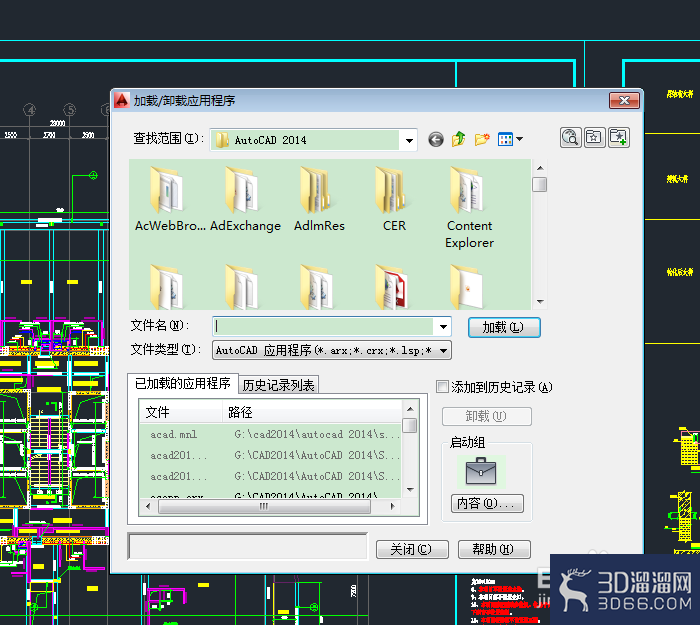Click the 帮助(H) help button
Viewport: 700px width, 625px height.
[494, 549]
